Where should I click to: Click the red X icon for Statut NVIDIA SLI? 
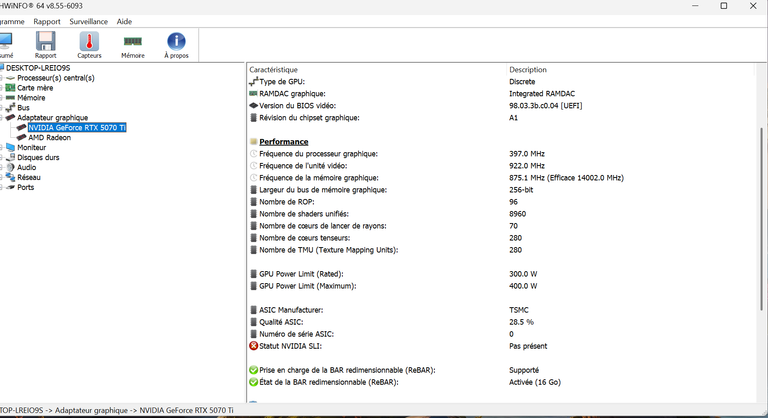coord(253,346)
